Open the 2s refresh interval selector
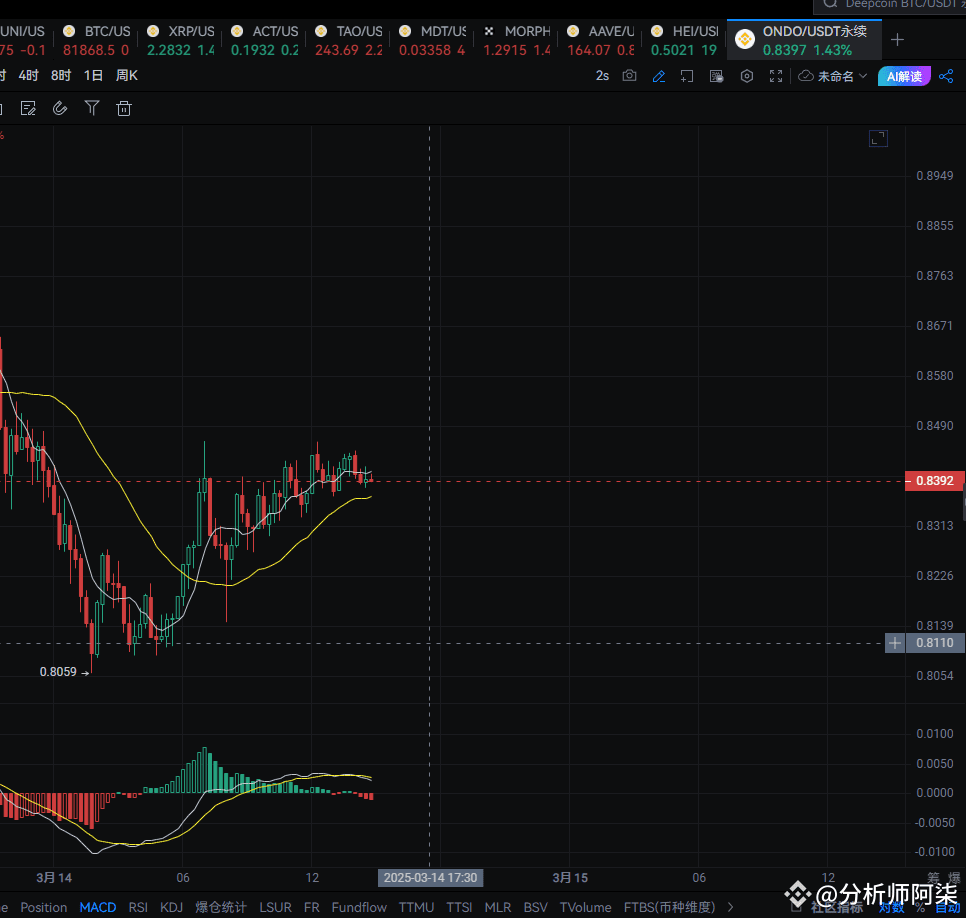Viewport: 966px width, 918px height. click(x=601, y=75)
